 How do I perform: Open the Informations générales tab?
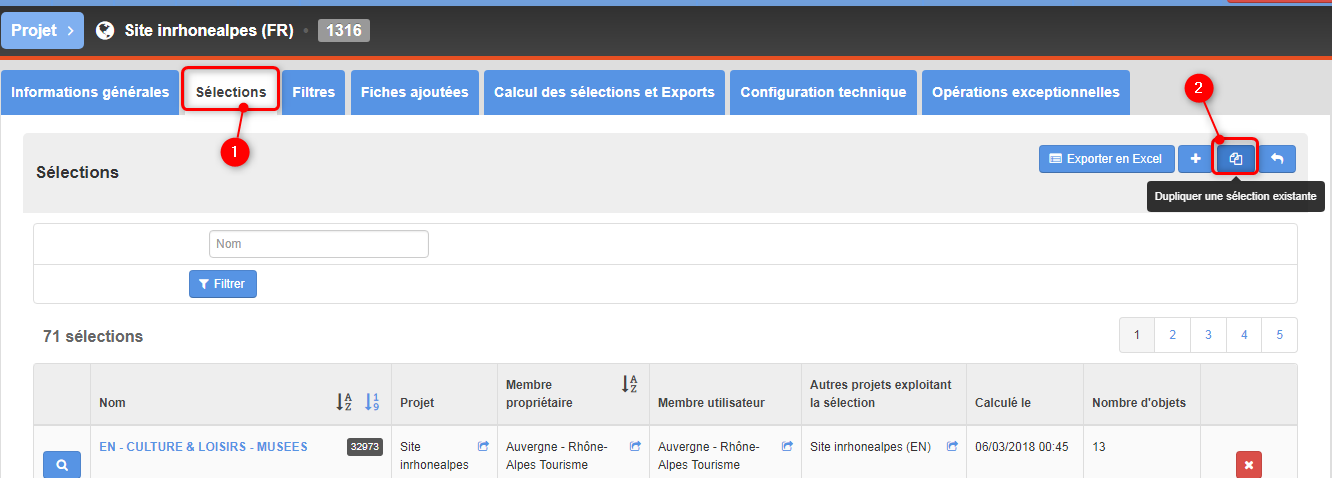click(x=90, y=92)
